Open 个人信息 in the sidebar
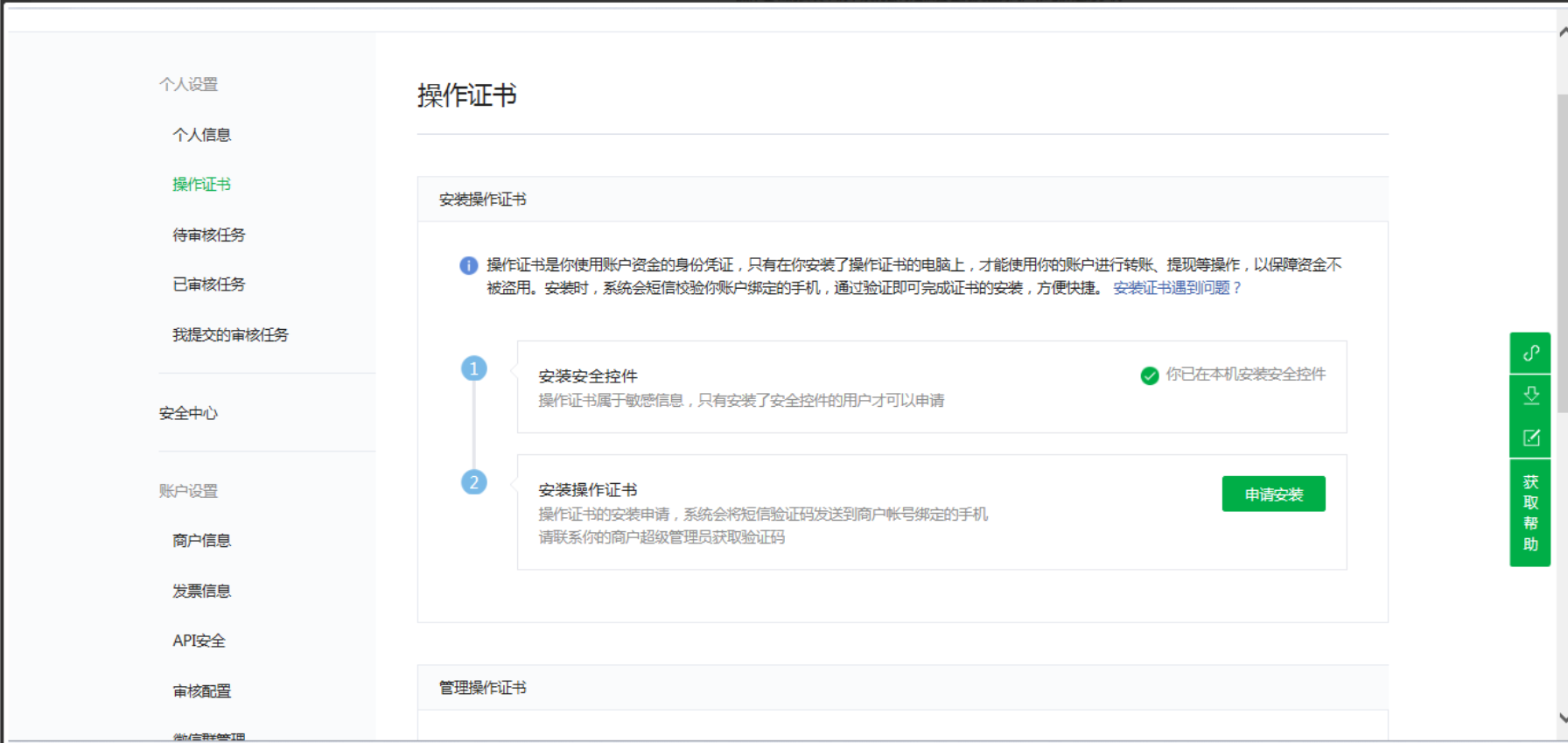This screenshot has width=1568, height=743. [x=202, y=135]
